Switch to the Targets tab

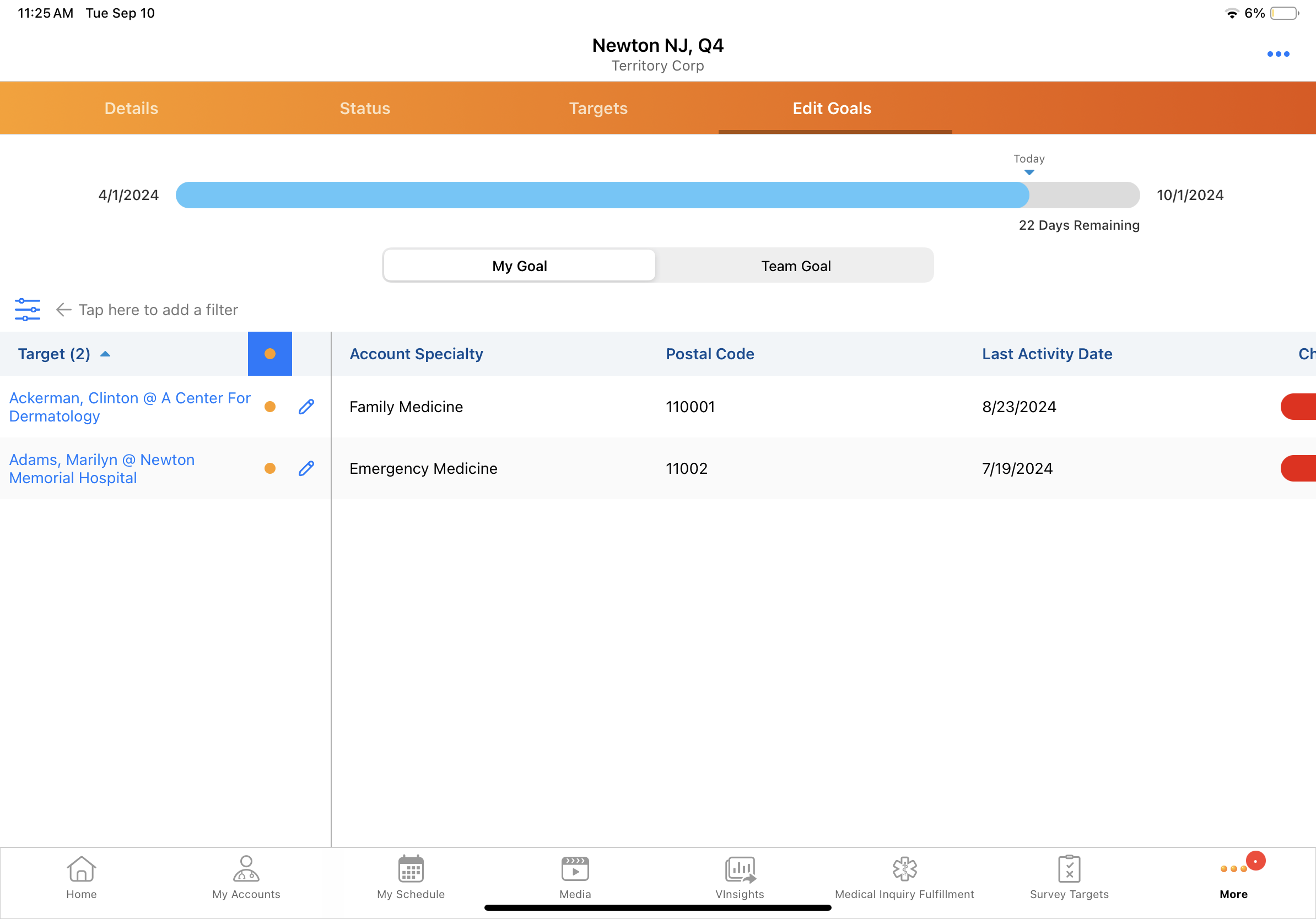point(598,109)
